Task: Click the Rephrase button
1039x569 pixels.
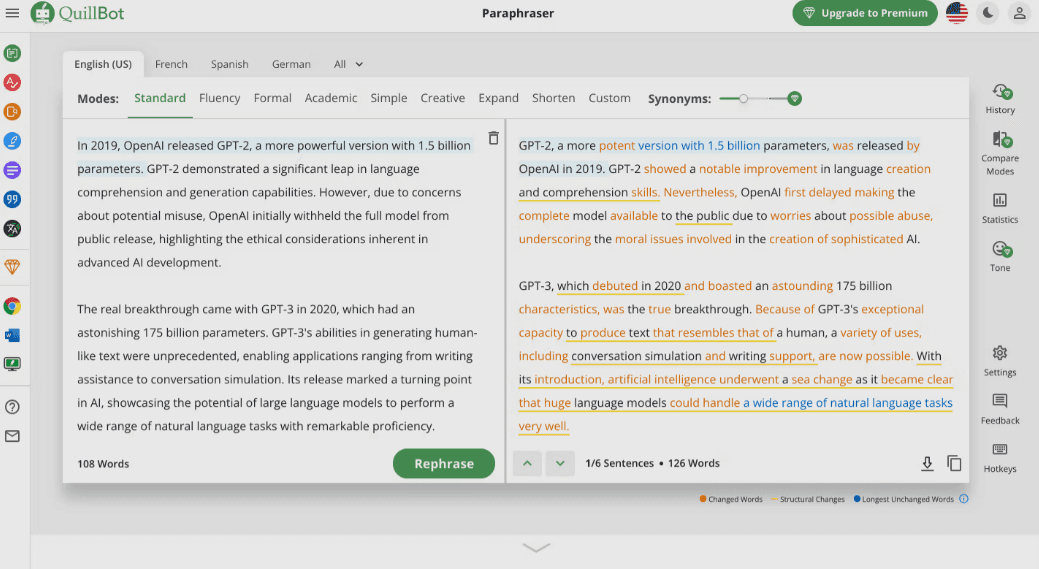Action: [x=443, y=463]
